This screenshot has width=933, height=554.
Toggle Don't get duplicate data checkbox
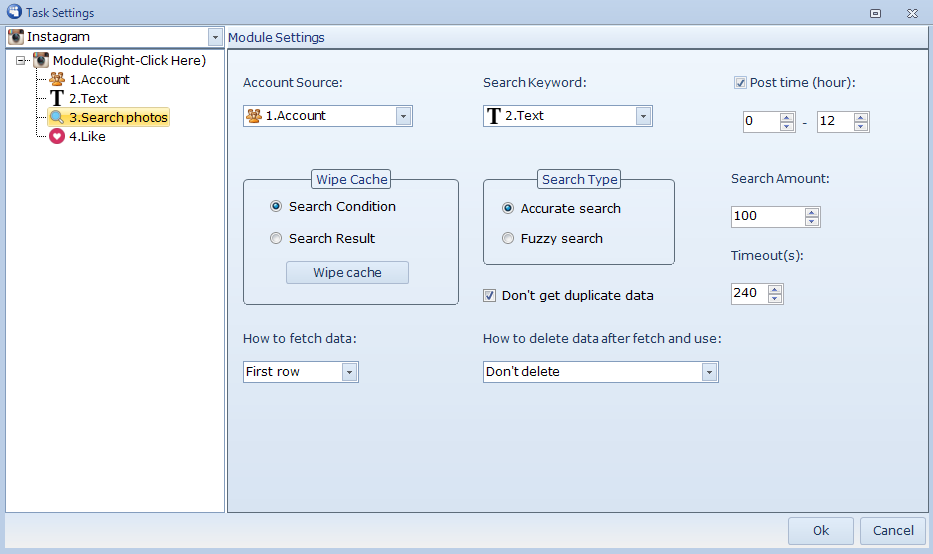point(490,296)
